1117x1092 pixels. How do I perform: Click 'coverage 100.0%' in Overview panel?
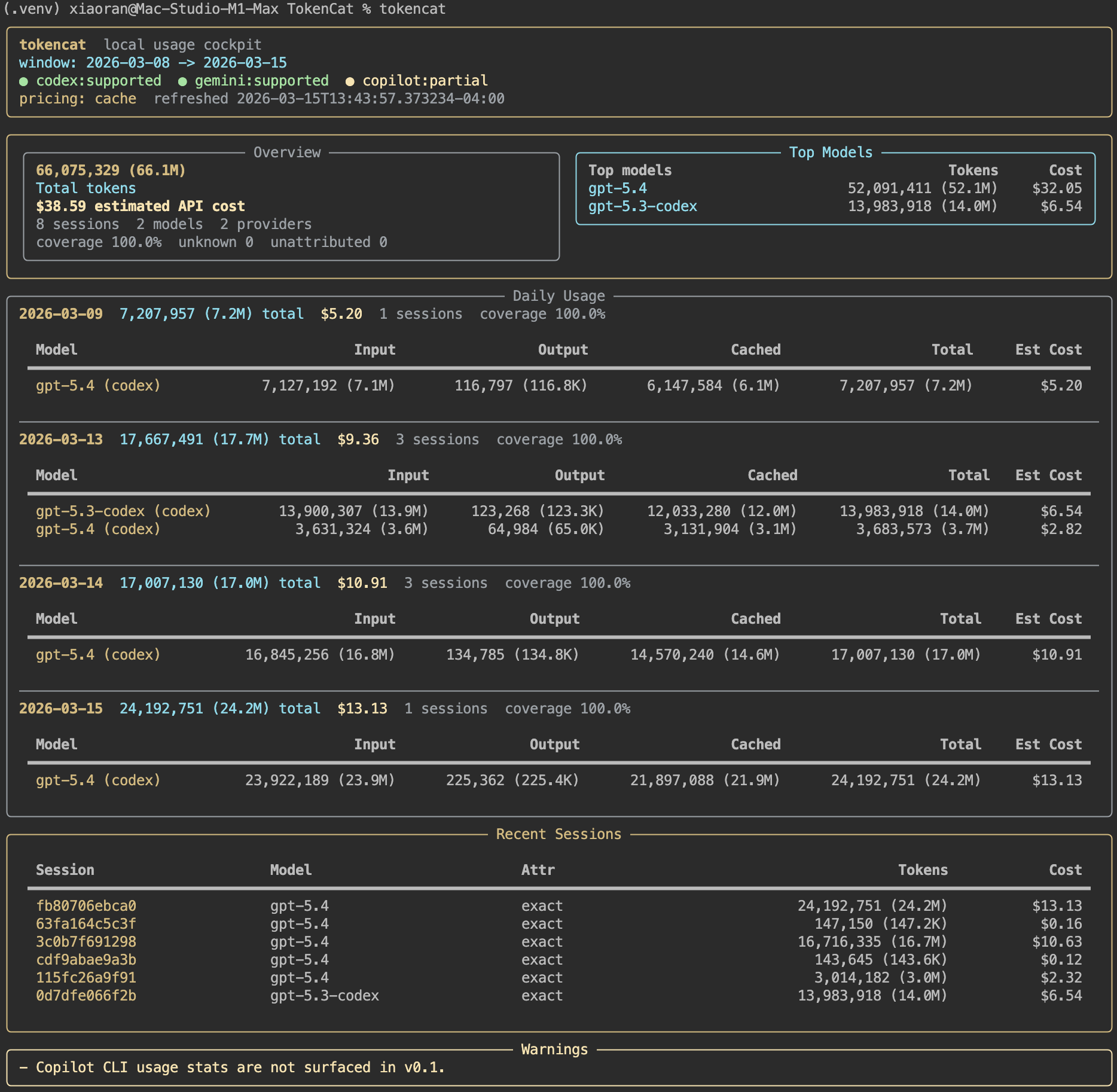[99, 242]
